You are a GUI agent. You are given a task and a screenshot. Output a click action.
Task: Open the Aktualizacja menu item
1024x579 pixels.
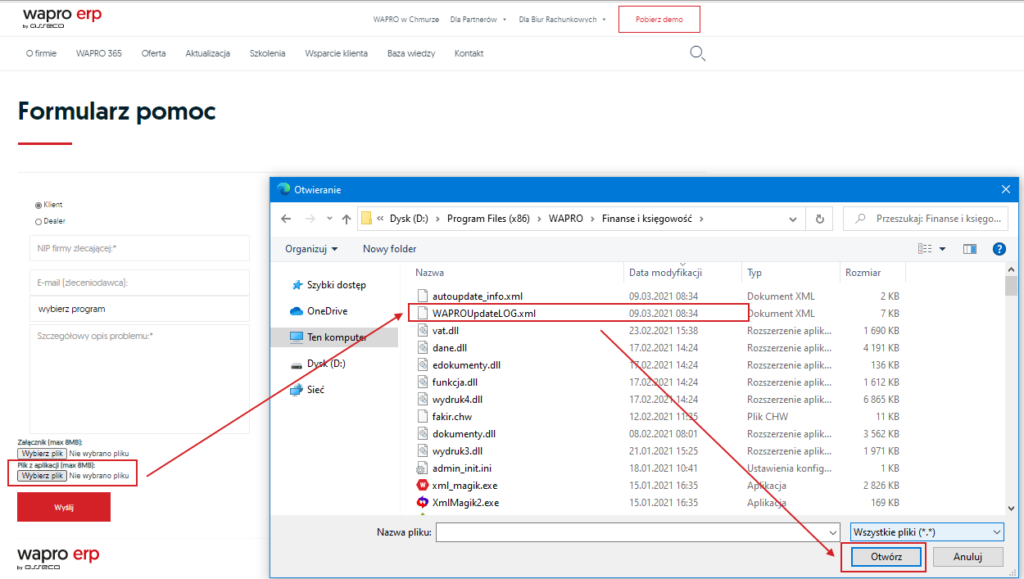pos(208,54)
